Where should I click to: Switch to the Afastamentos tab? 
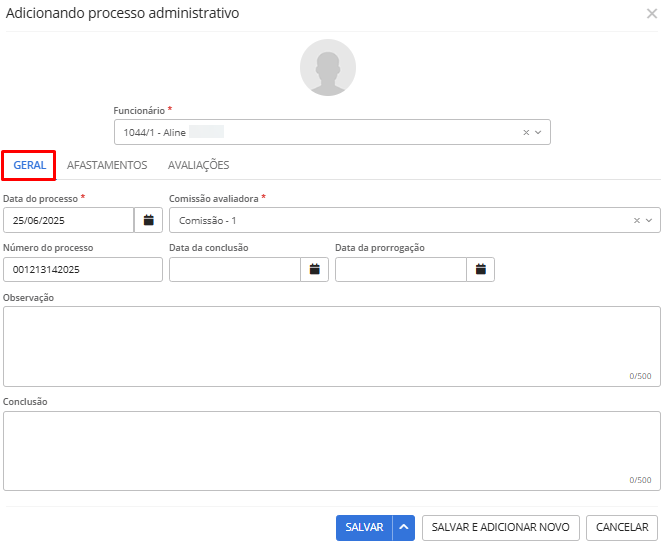point(107,165)
